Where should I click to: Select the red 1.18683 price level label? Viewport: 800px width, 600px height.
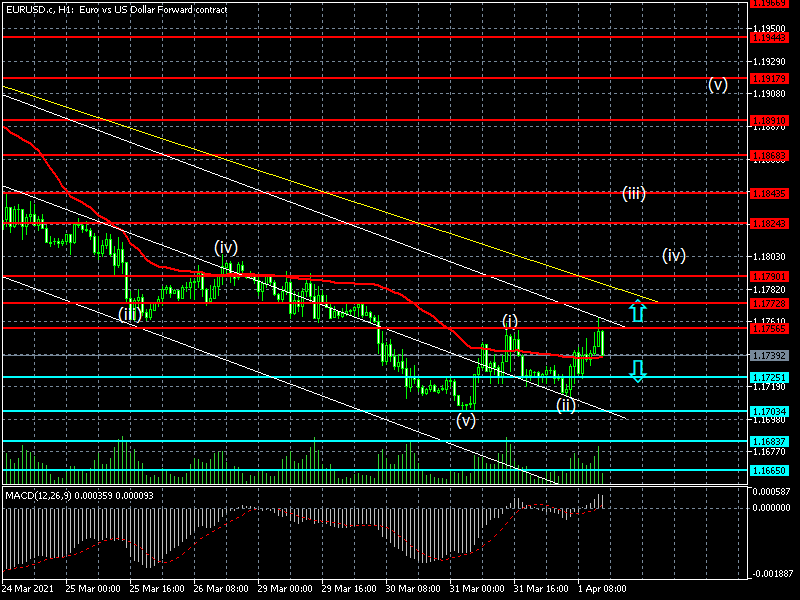click(769, 156)
